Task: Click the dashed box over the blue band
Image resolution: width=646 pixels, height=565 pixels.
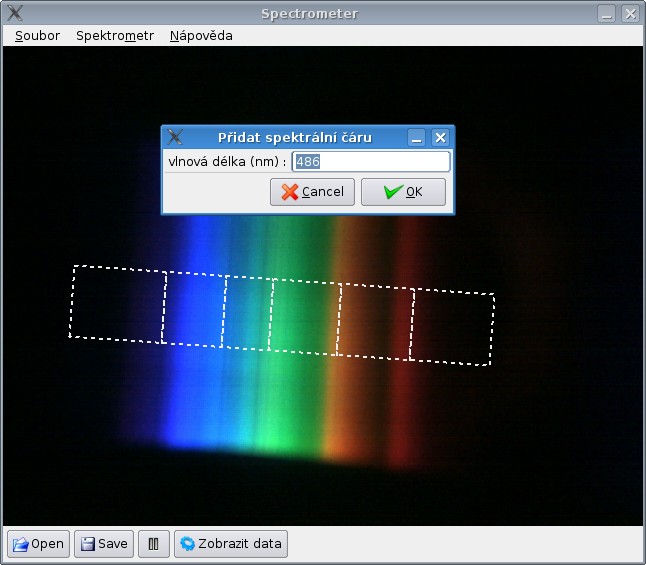Action: (195, 309)
